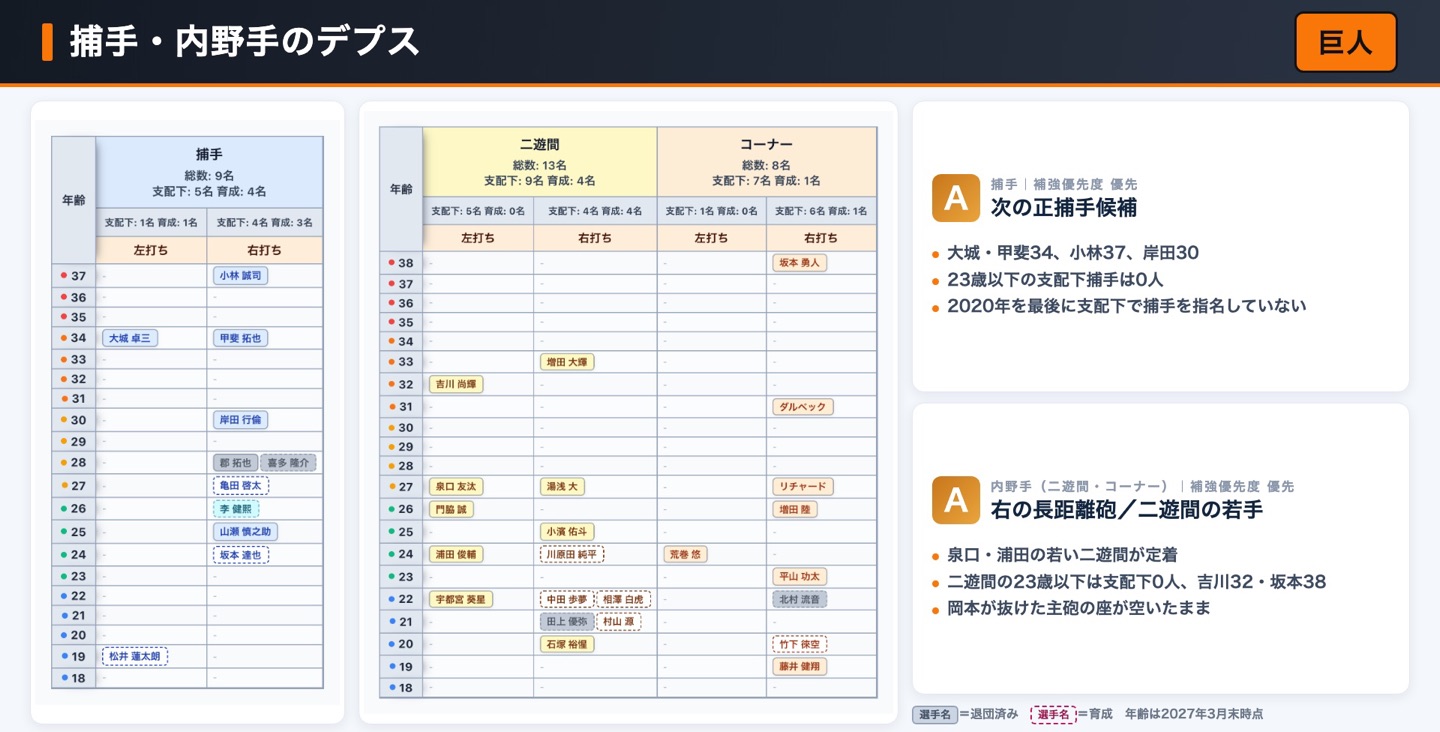The width and height of the screenshot is (1440, 732).
Task: Click player chip 宇都宮 葵星
Action: click(x=461, y=599)
